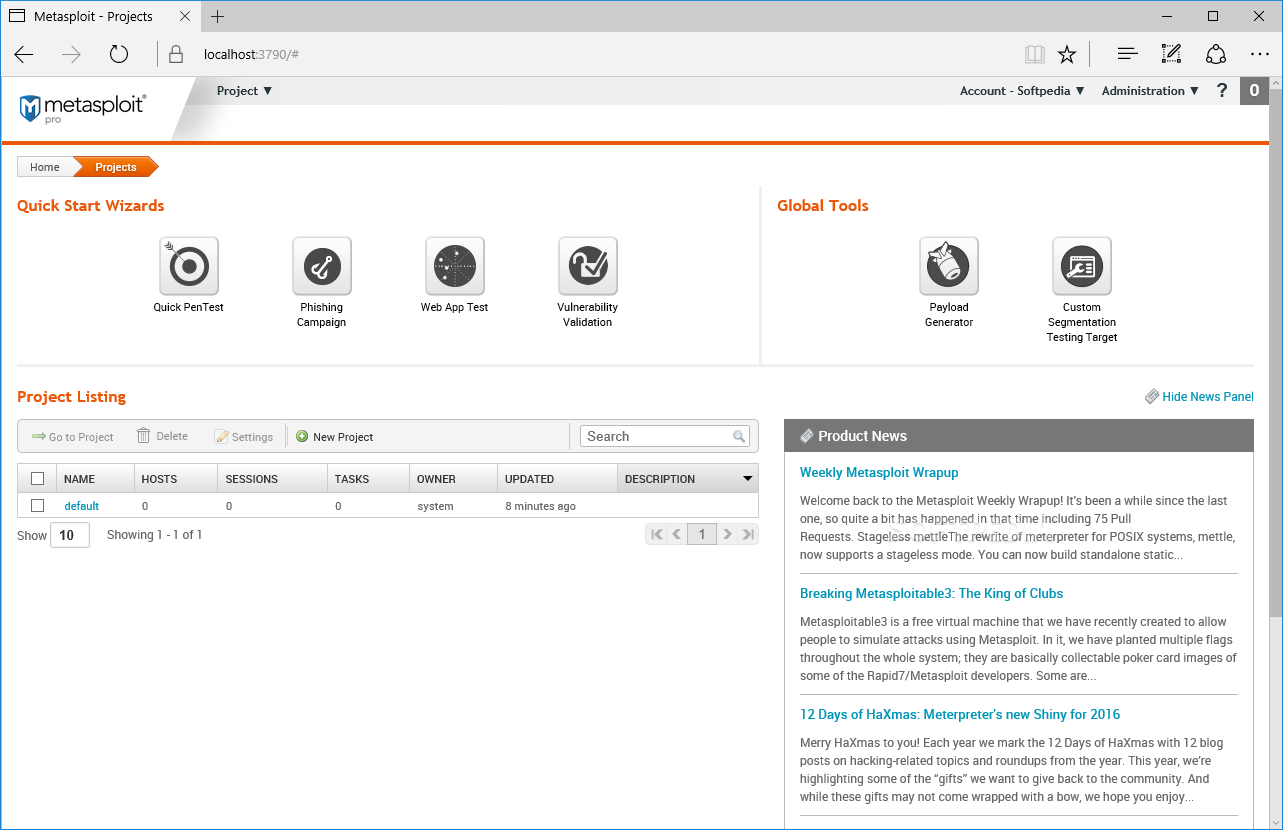Expand the Project menu
Viewport: 1283px width, 830px height.
pos(244,91)
